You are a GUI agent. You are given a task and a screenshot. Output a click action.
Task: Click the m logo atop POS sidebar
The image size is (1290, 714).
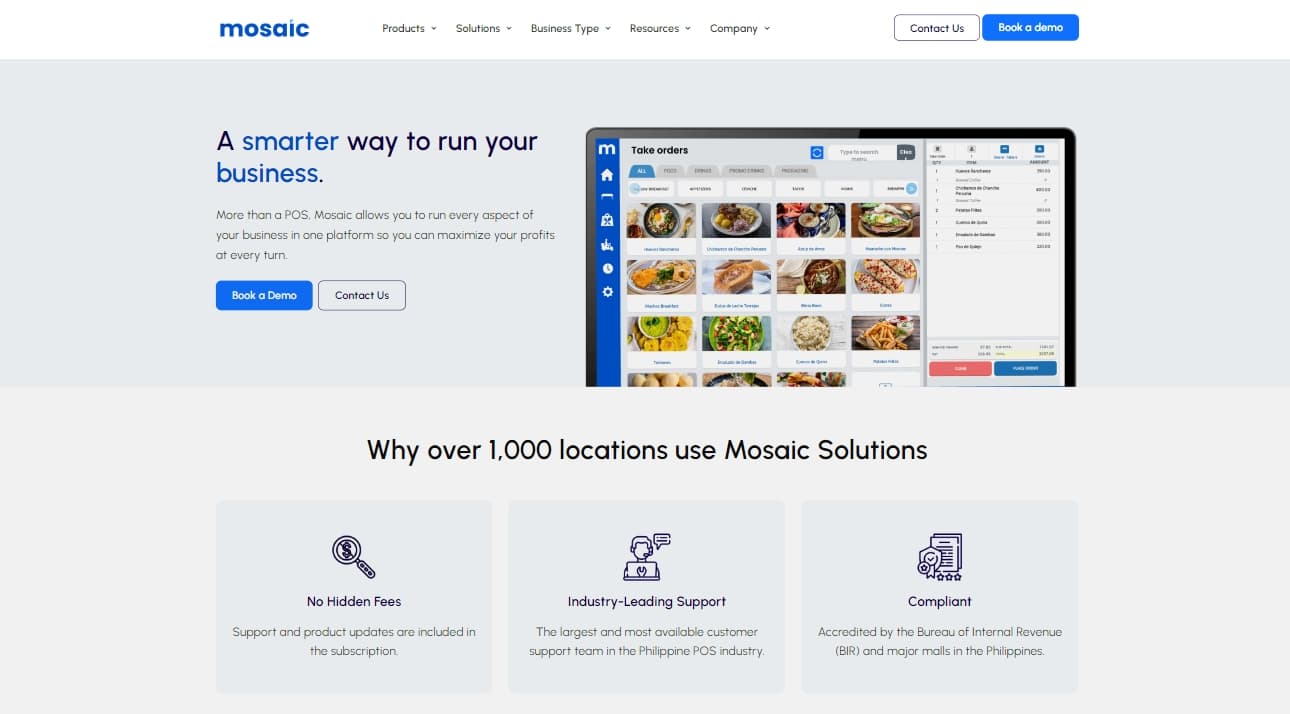[607, 149]
